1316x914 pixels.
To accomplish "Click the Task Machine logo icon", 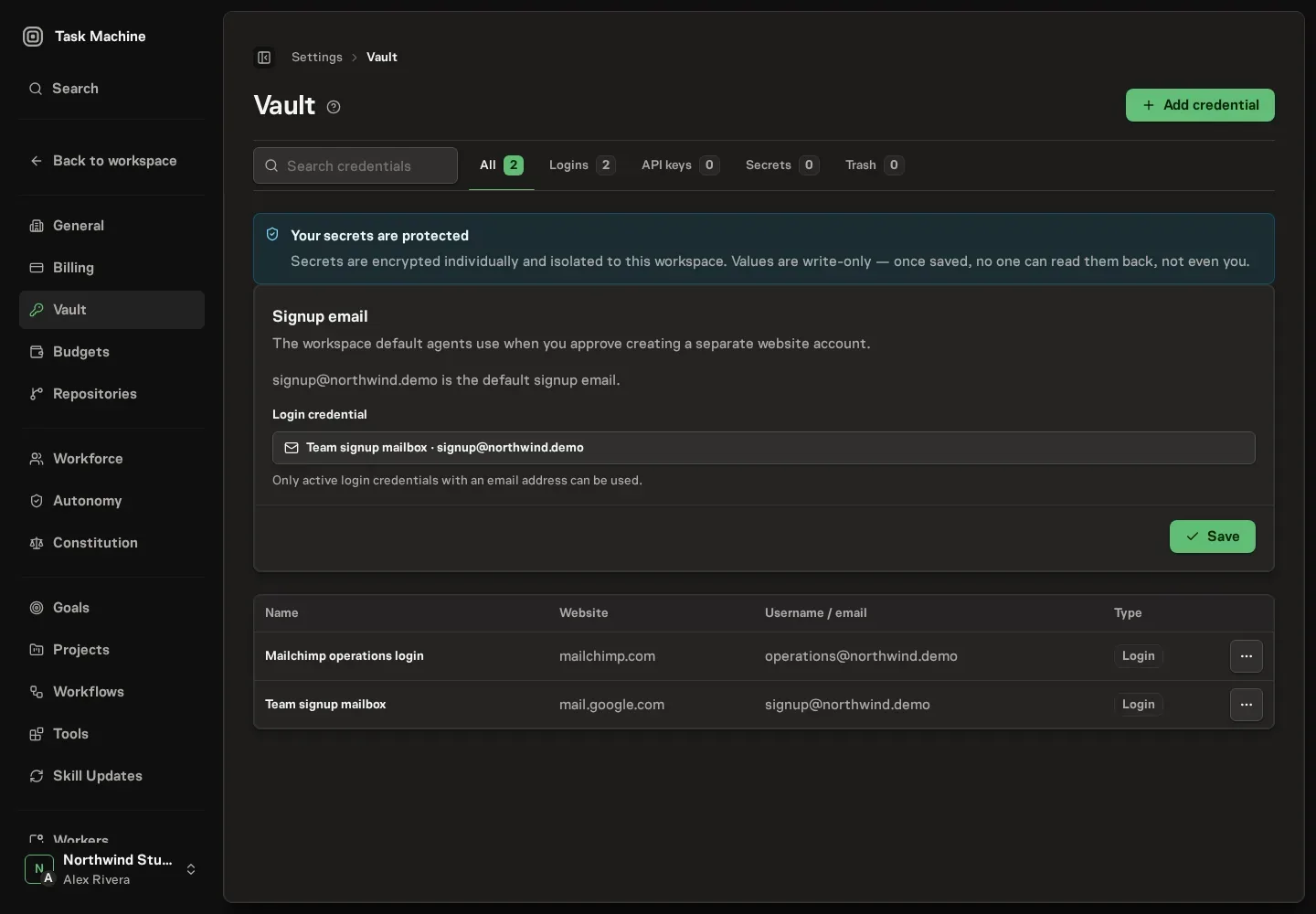I will point(33,37).
